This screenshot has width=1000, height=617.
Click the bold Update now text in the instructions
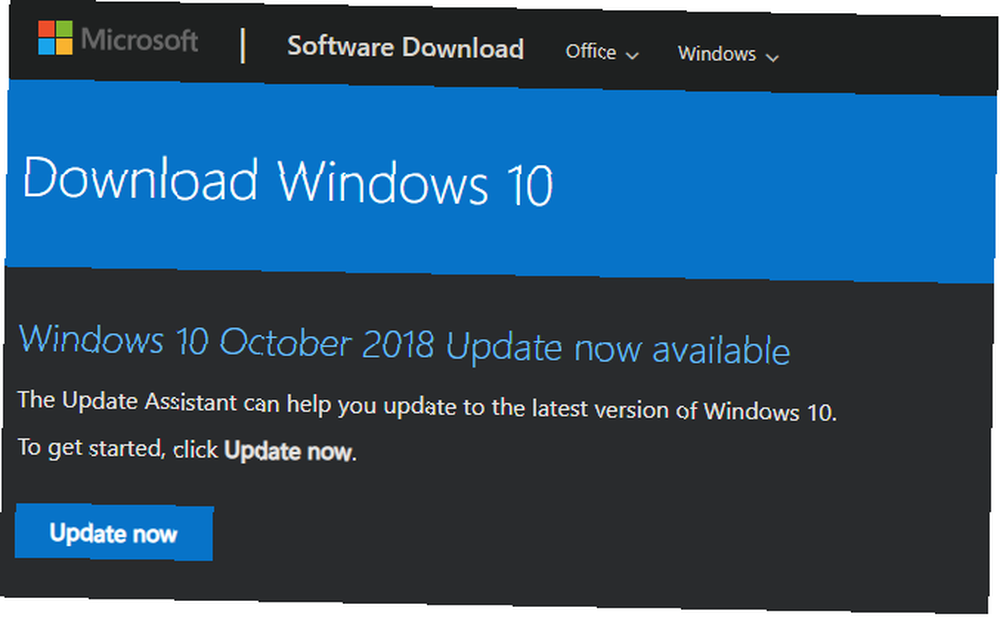[x=288, y=451]
